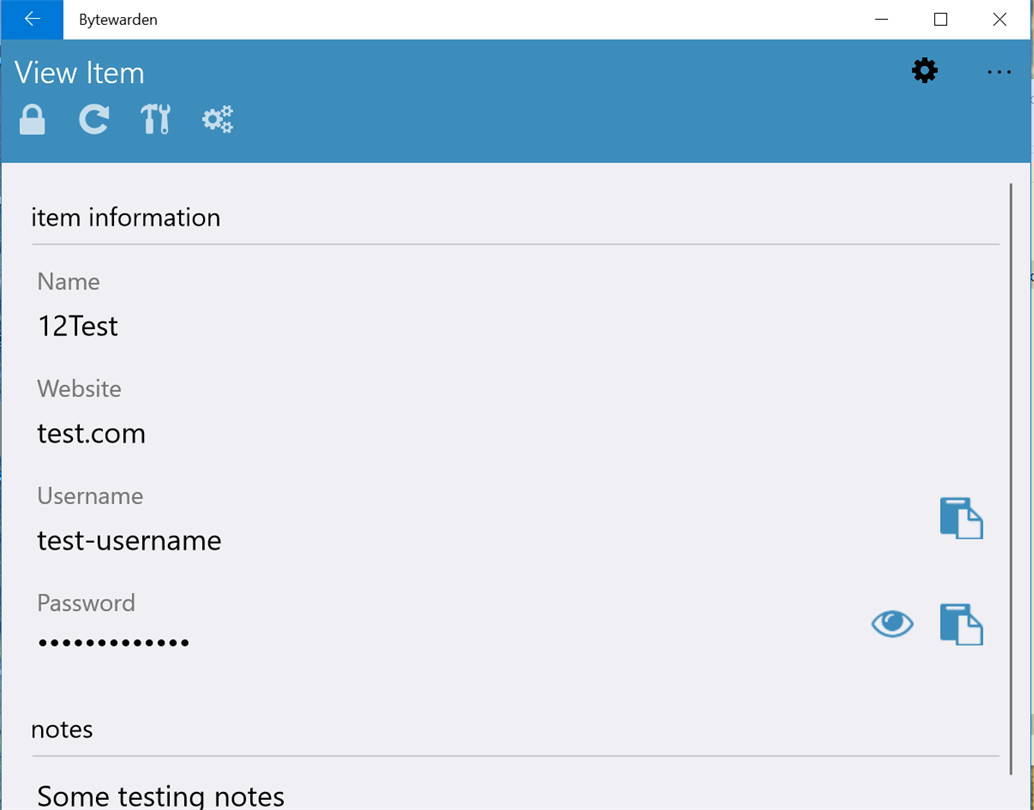Click the masked password dots
Image resolution: width=1034 pixels, height=810 pixels.
point(113,642)
